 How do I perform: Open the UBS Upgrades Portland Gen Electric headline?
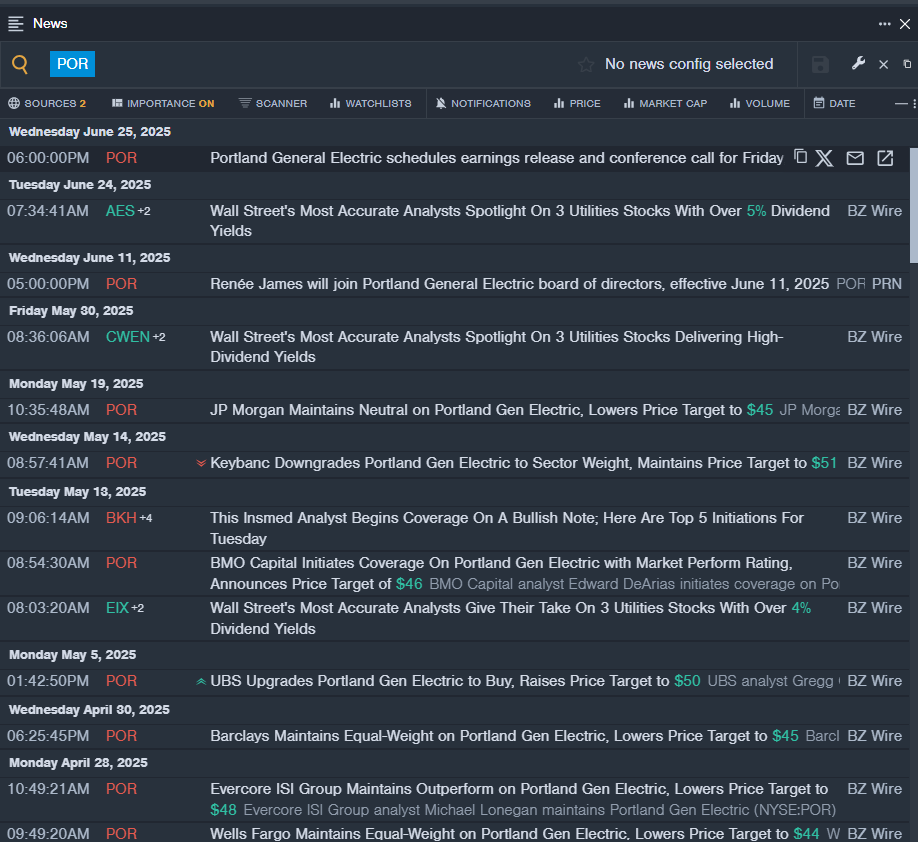(x=455, y=681)
